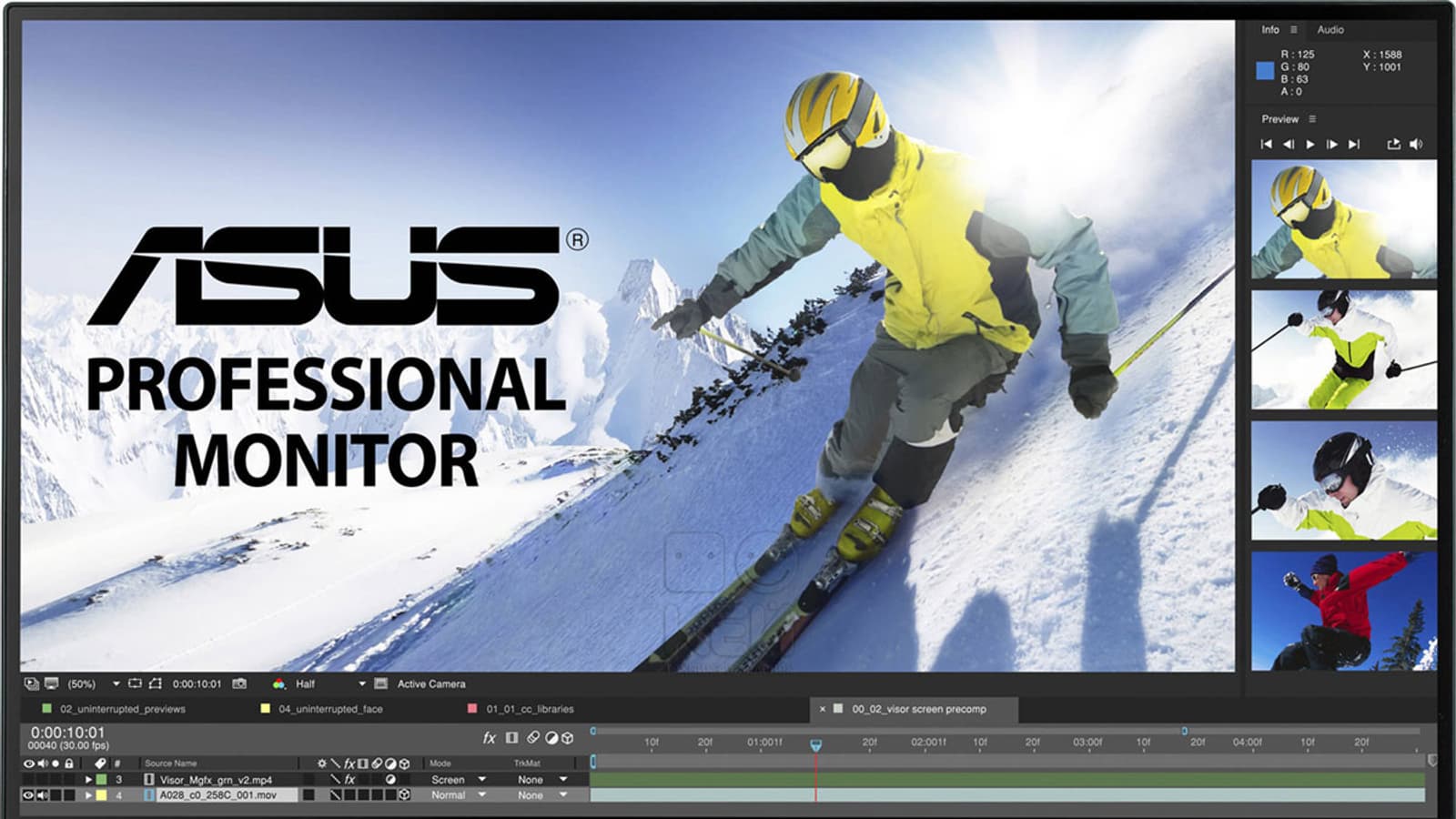Select the white and lime skier thumbnail
Image resolution: width=1456 pixels, height=819 pixels.
[x=1344, y=349]
